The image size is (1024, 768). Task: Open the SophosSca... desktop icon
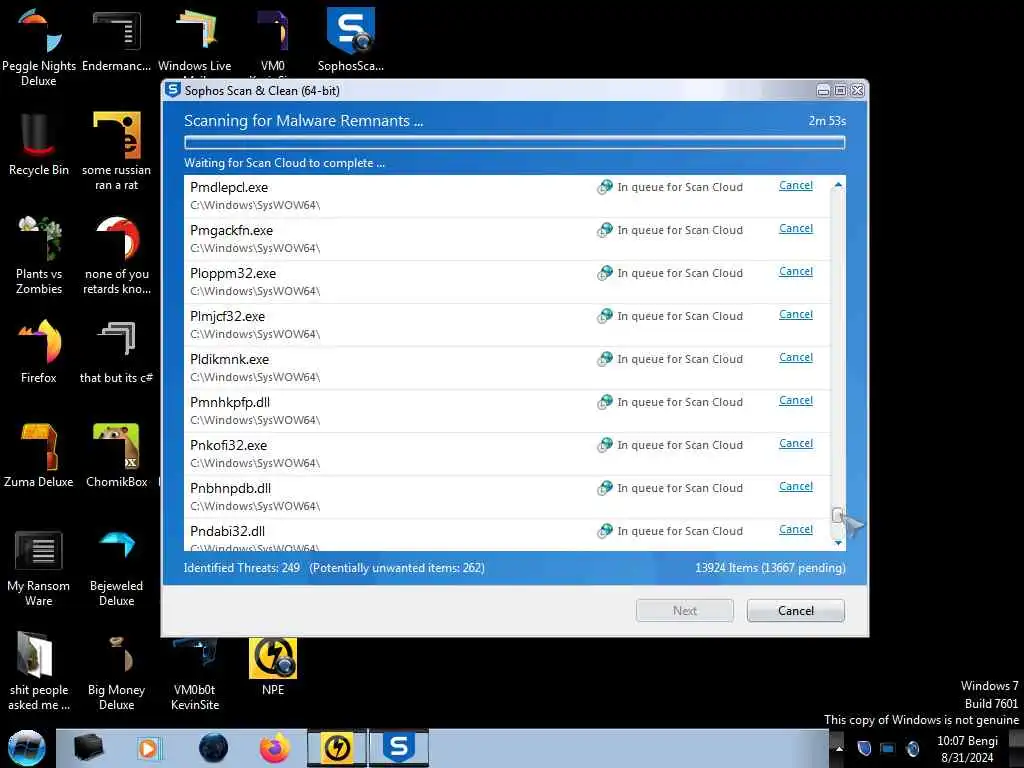(351, 40)
